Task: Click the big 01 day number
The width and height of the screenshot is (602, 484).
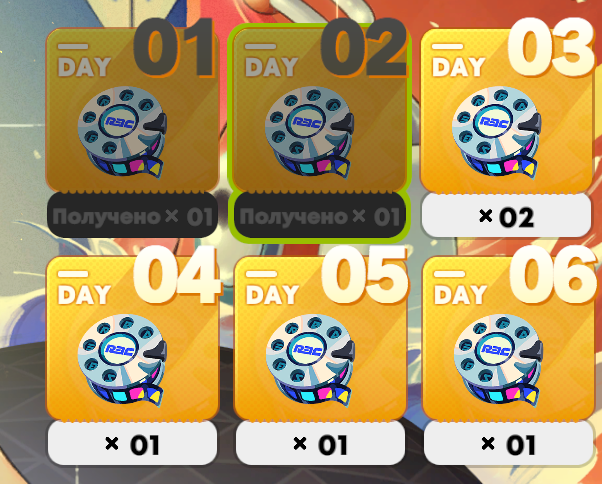Action: [x=174, y=48]
